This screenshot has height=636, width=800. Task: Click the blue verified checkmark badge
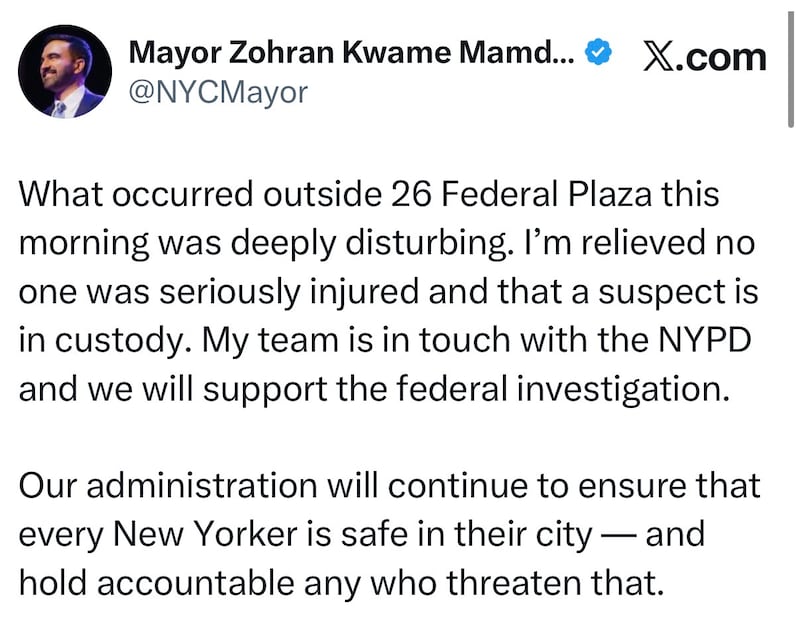click(597, 52)
